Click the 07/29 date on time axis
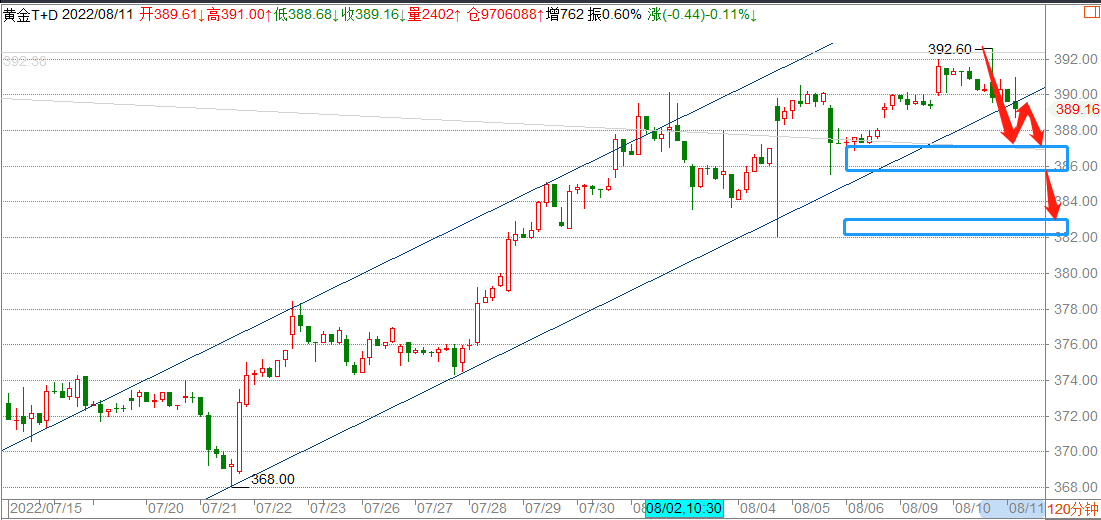The image size is (1101, 520). click(542, 507)
